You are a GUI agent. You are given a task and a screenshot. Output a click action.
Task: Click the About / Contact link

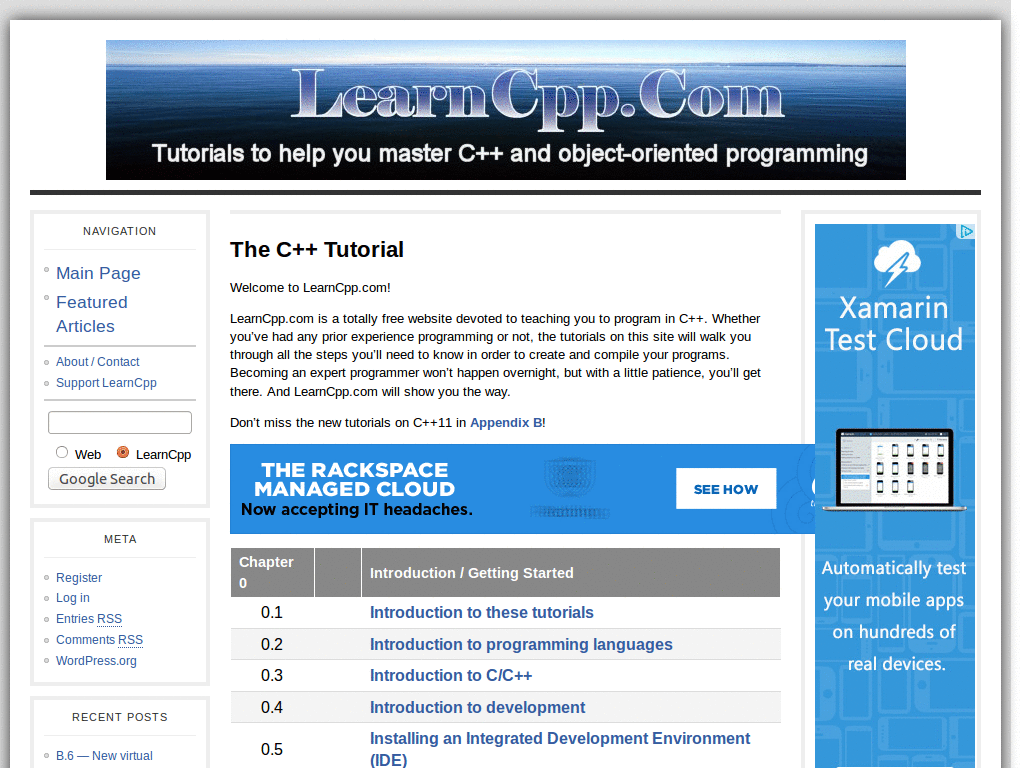coord(97,361)
